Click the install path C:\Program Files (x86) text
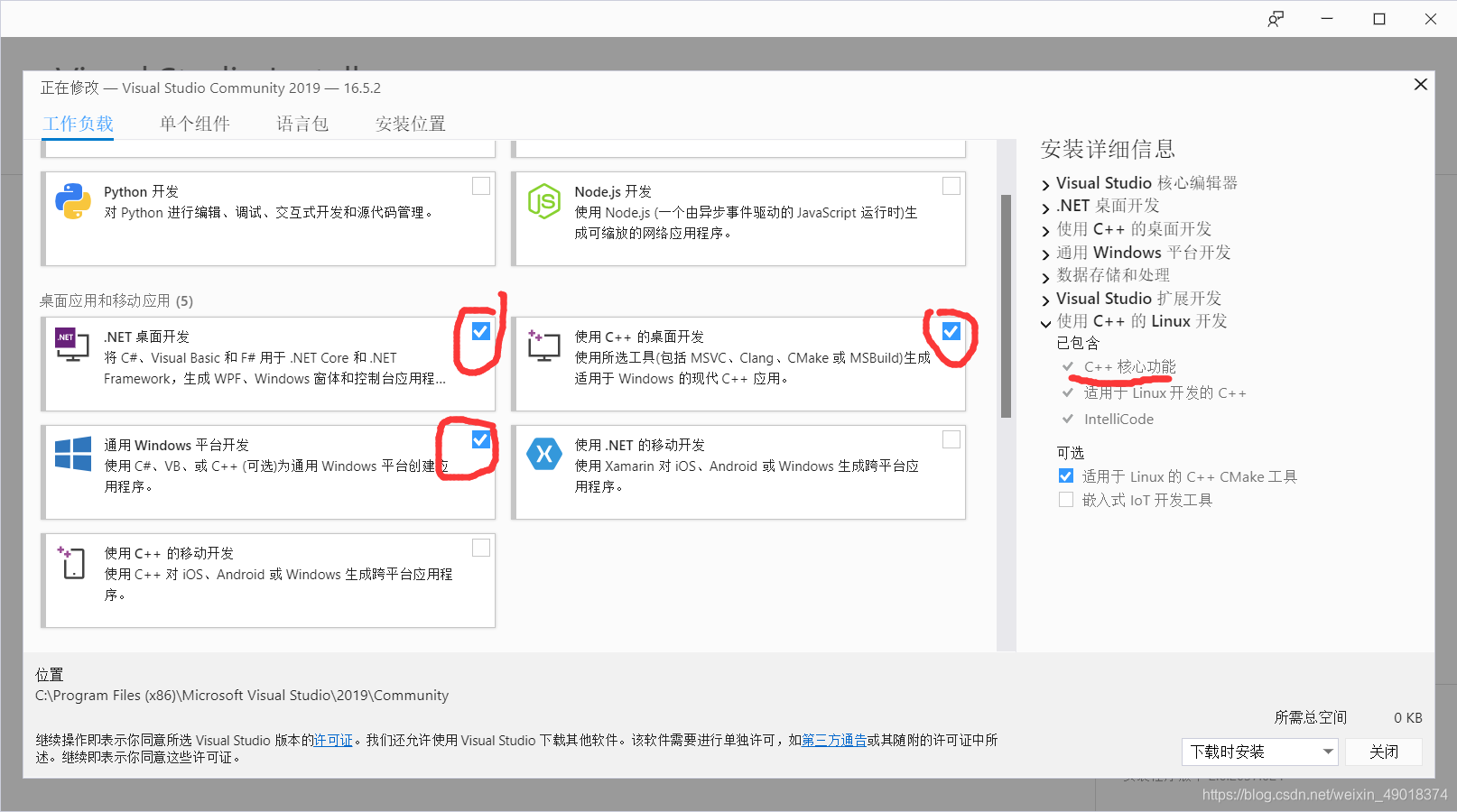Image resolution: width=1457 pixels, height=812 pixels. pos(242,695)
